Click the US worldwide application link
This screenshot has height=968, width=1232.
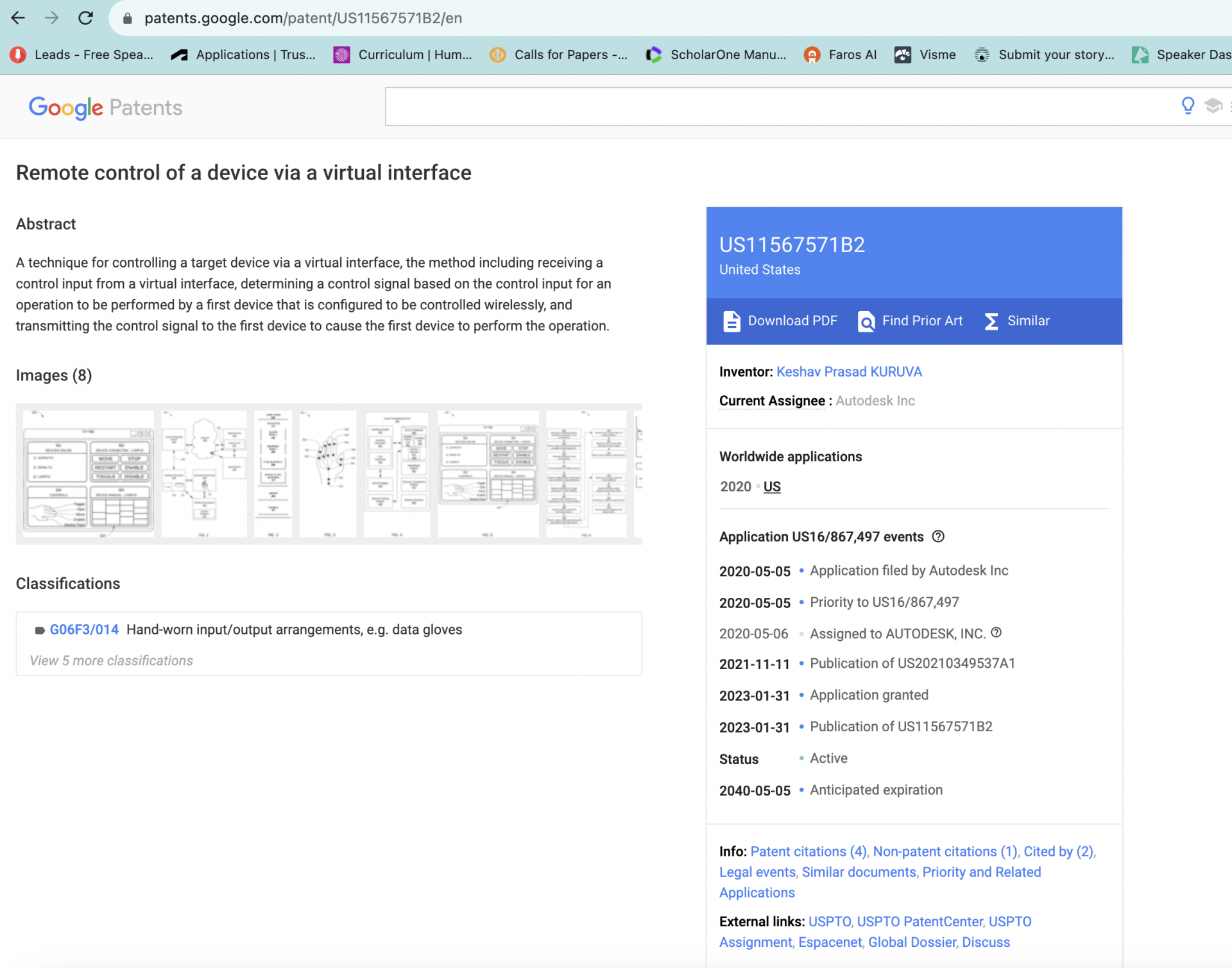[x=772, y=487]
